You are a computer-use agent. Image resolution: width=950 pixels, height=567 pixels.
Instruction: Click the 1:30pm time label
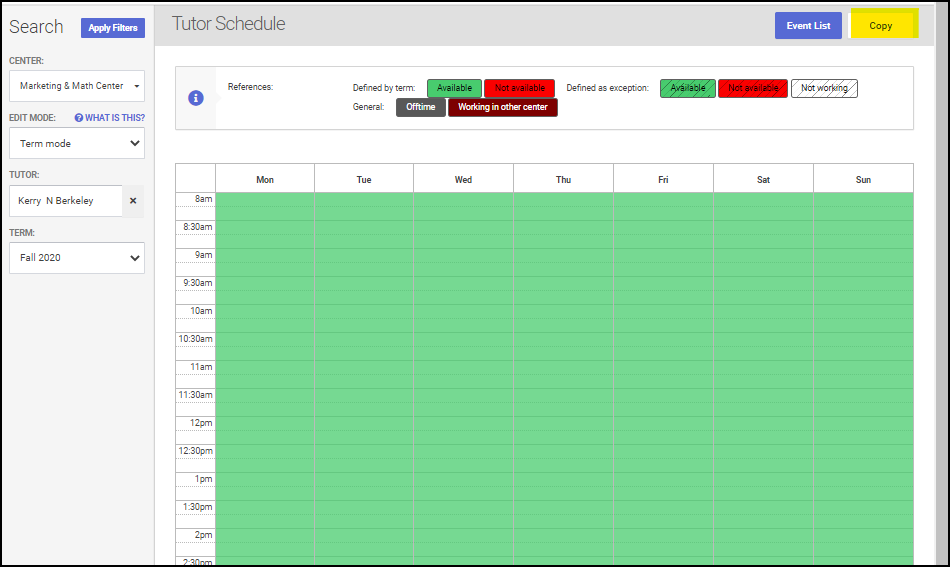click(x=198, y=506)
